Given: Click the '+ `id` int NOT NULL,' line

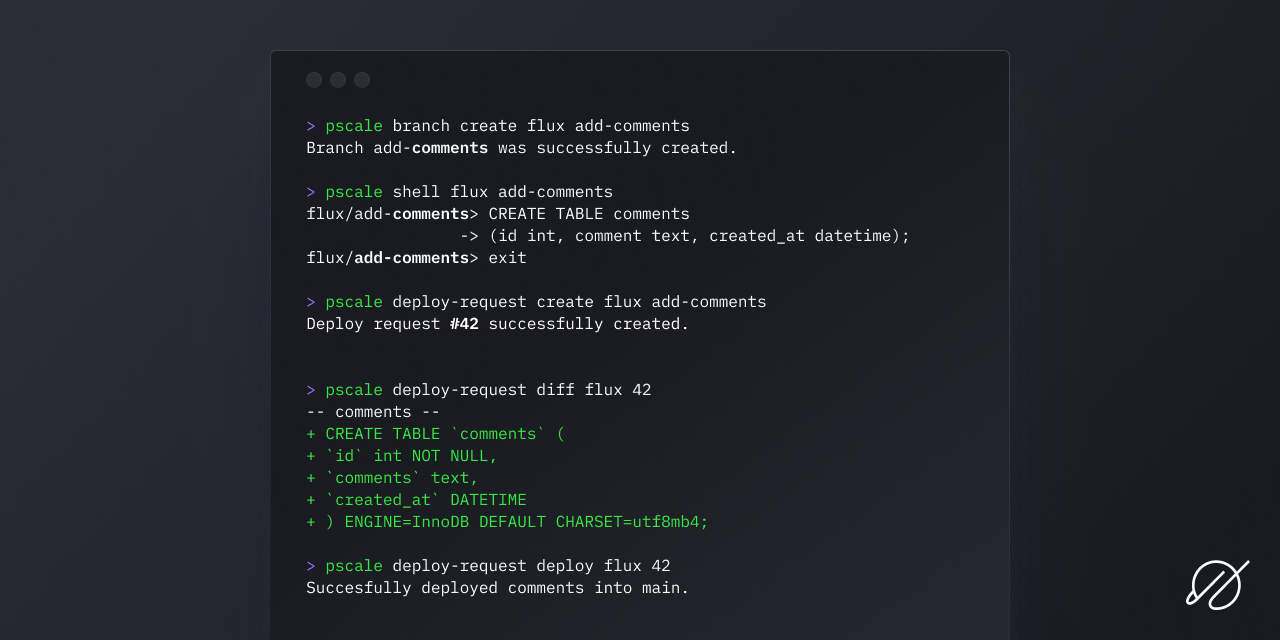Looking at the screenshot, I should click(402, 456).
